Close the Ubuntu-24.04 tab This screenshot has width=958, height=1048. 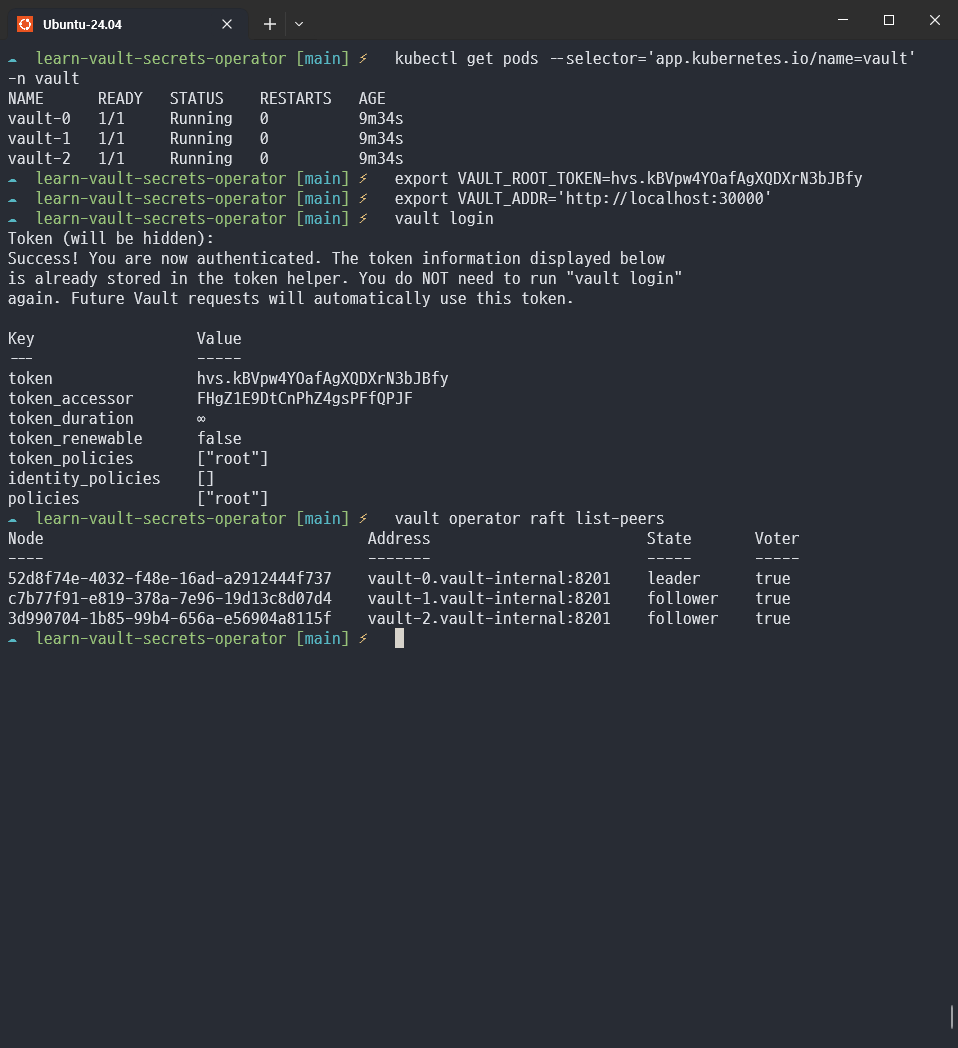(x=227, y=24)
